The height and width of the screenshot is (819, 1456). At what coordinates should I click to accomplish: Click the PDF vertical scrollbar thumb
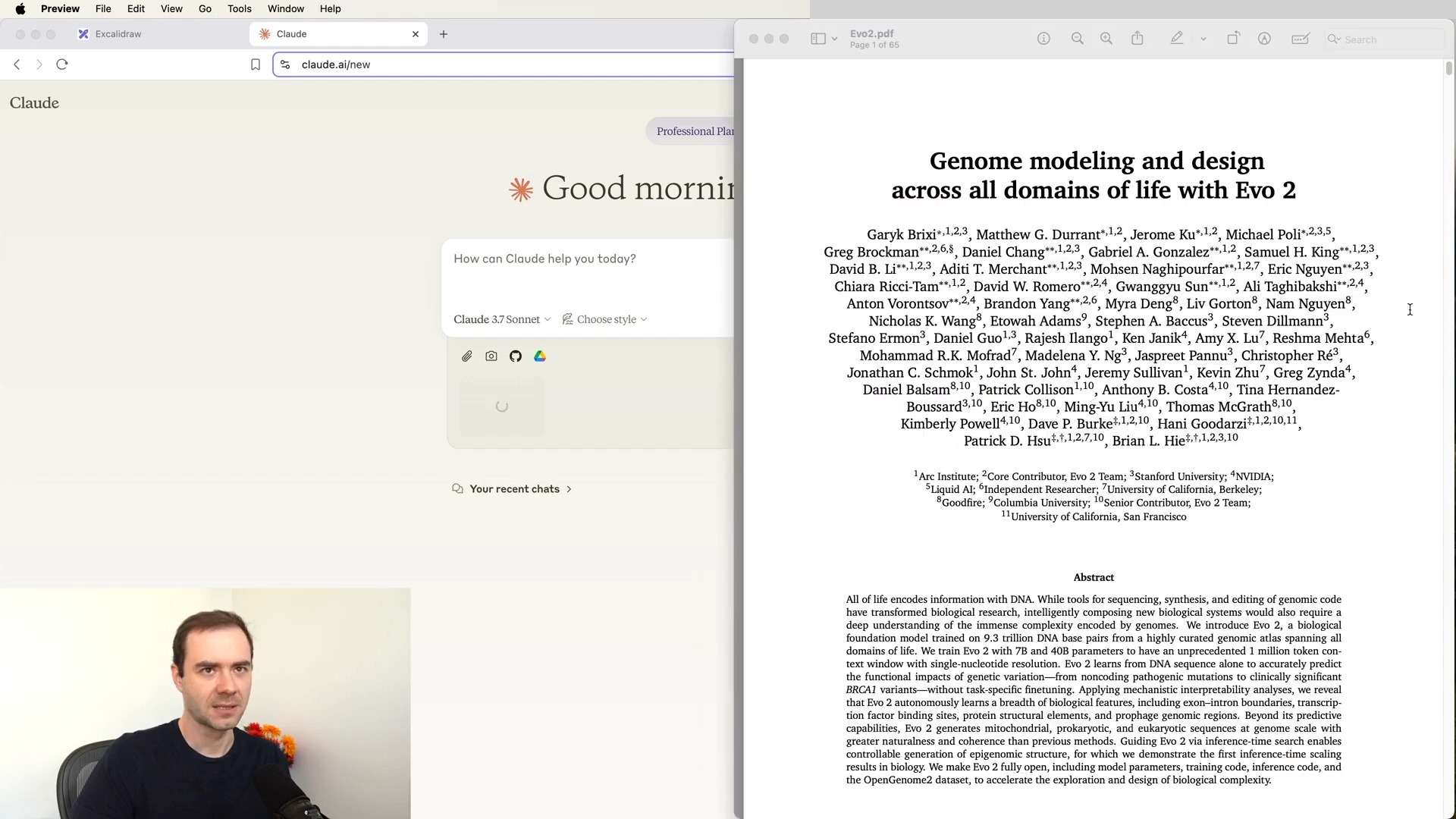click(1448, 68)
